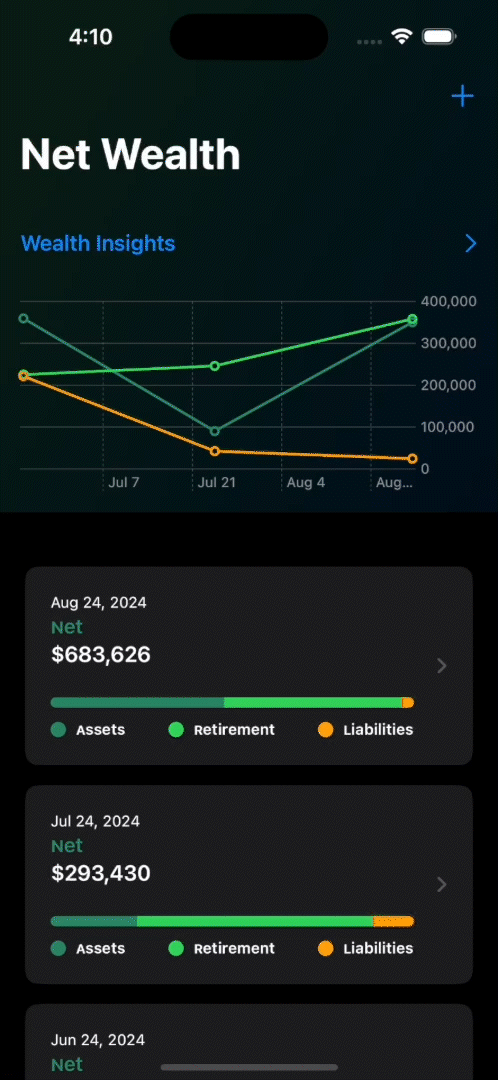Select the $683,626 net wealth card
Image resolution: width=498 pixels, height=1080 pixels.
(x=249, y=665)
